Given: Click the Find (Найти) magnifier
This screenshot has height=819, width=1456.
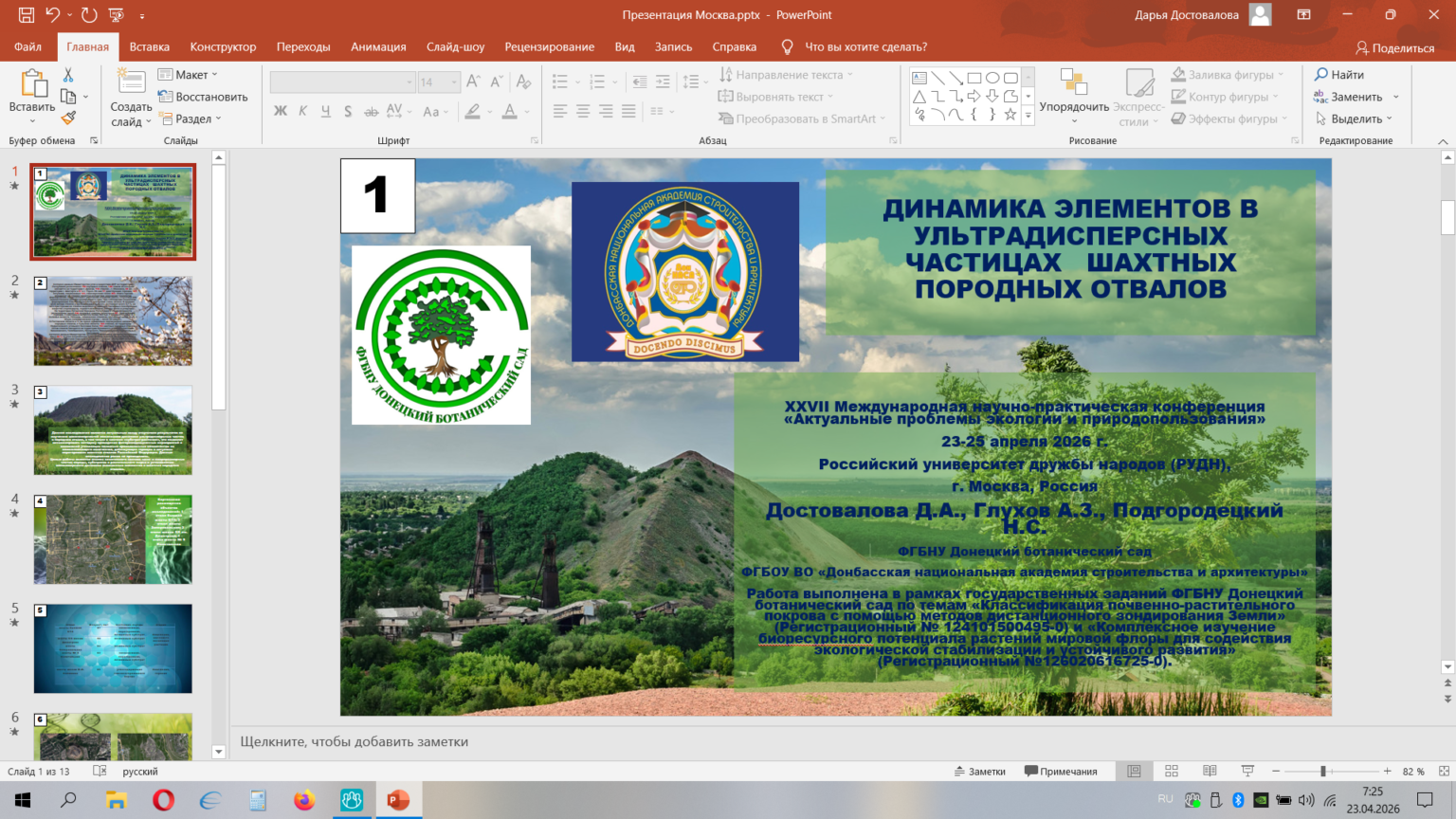Looking at the screenshot, I should tap(1338, 75).
